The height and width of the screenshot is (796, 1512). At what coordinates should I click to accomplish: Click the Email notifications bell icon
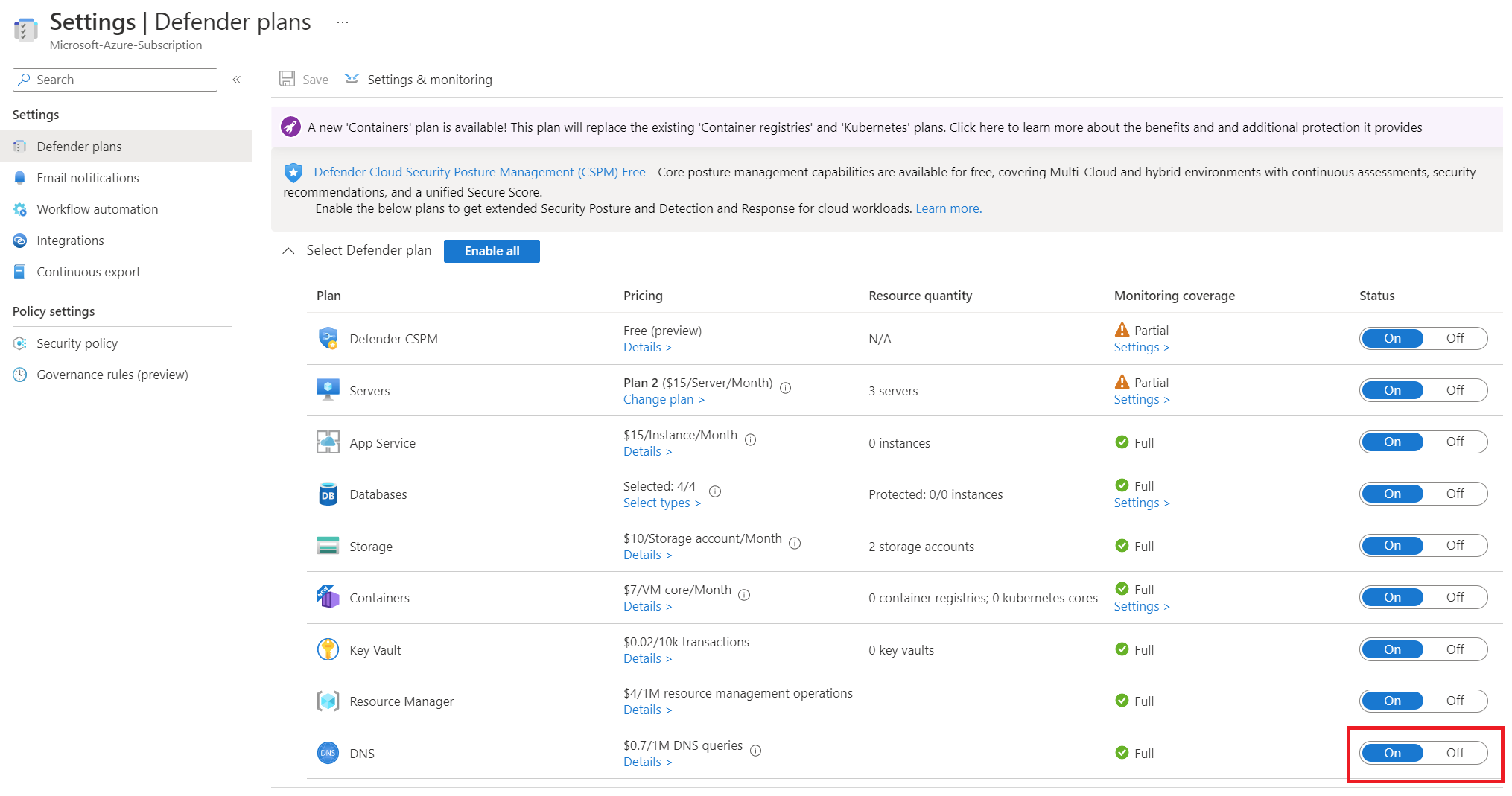(20, 178)
